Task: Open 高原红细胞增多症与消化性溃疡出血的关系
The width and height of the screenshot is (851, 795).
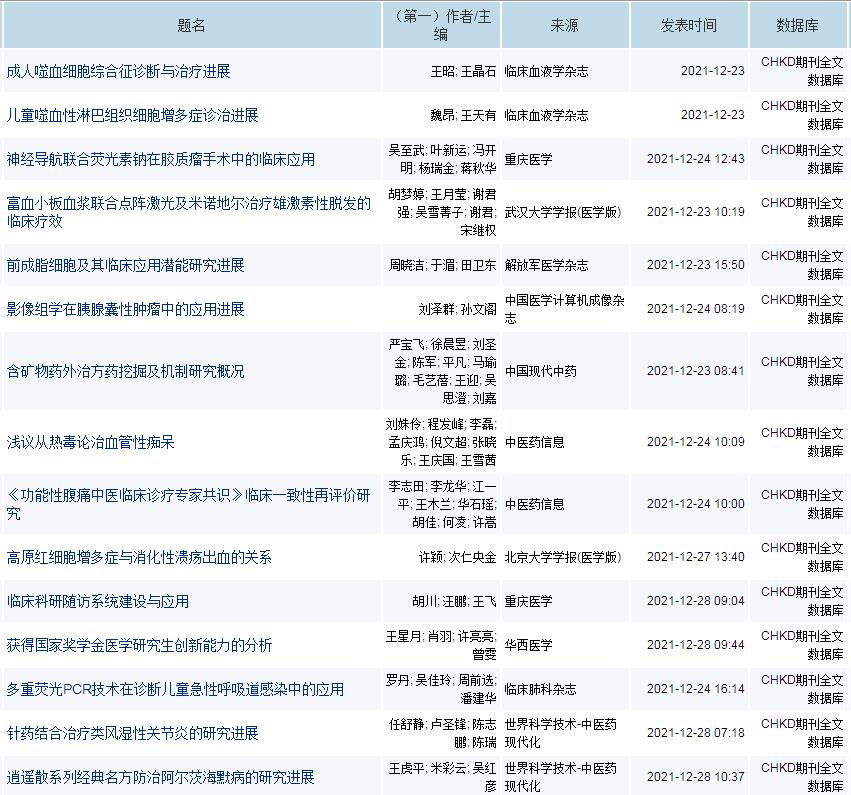Action: (x=139, y=557)
